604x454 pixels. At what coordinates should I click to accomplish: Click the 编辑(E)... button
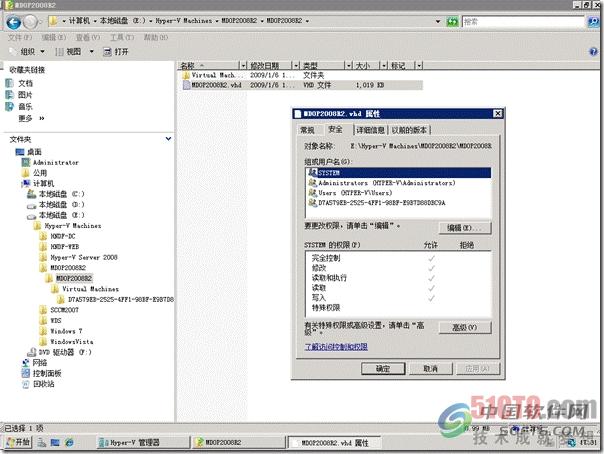click(465, 228)
